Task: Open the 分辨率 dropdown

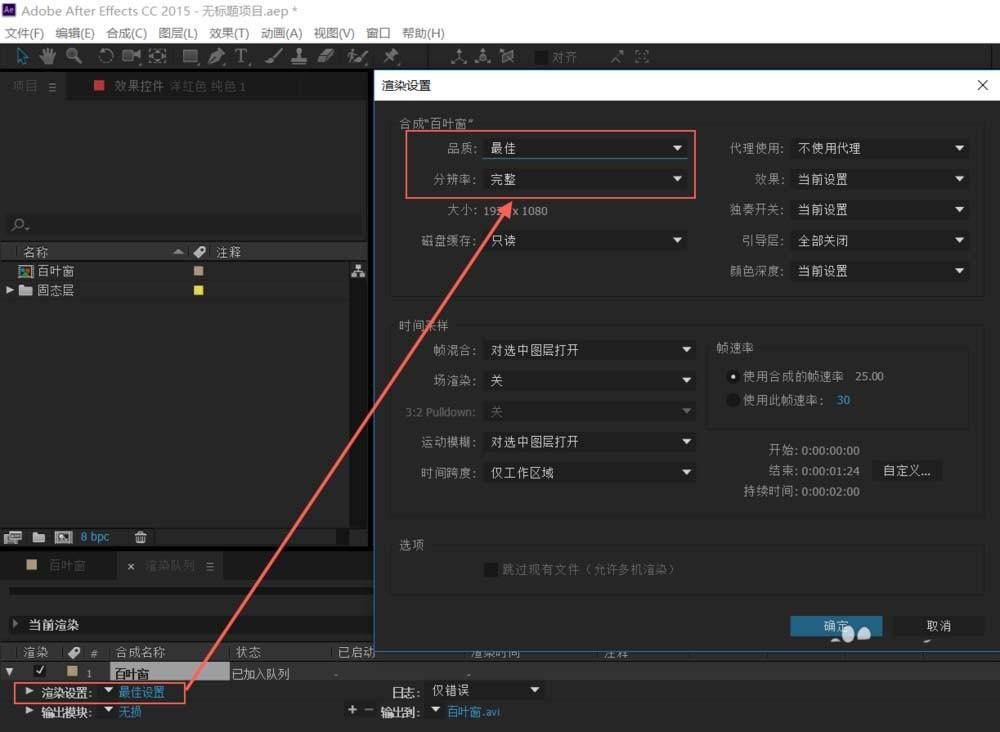Action: click(x=585, y=179)
